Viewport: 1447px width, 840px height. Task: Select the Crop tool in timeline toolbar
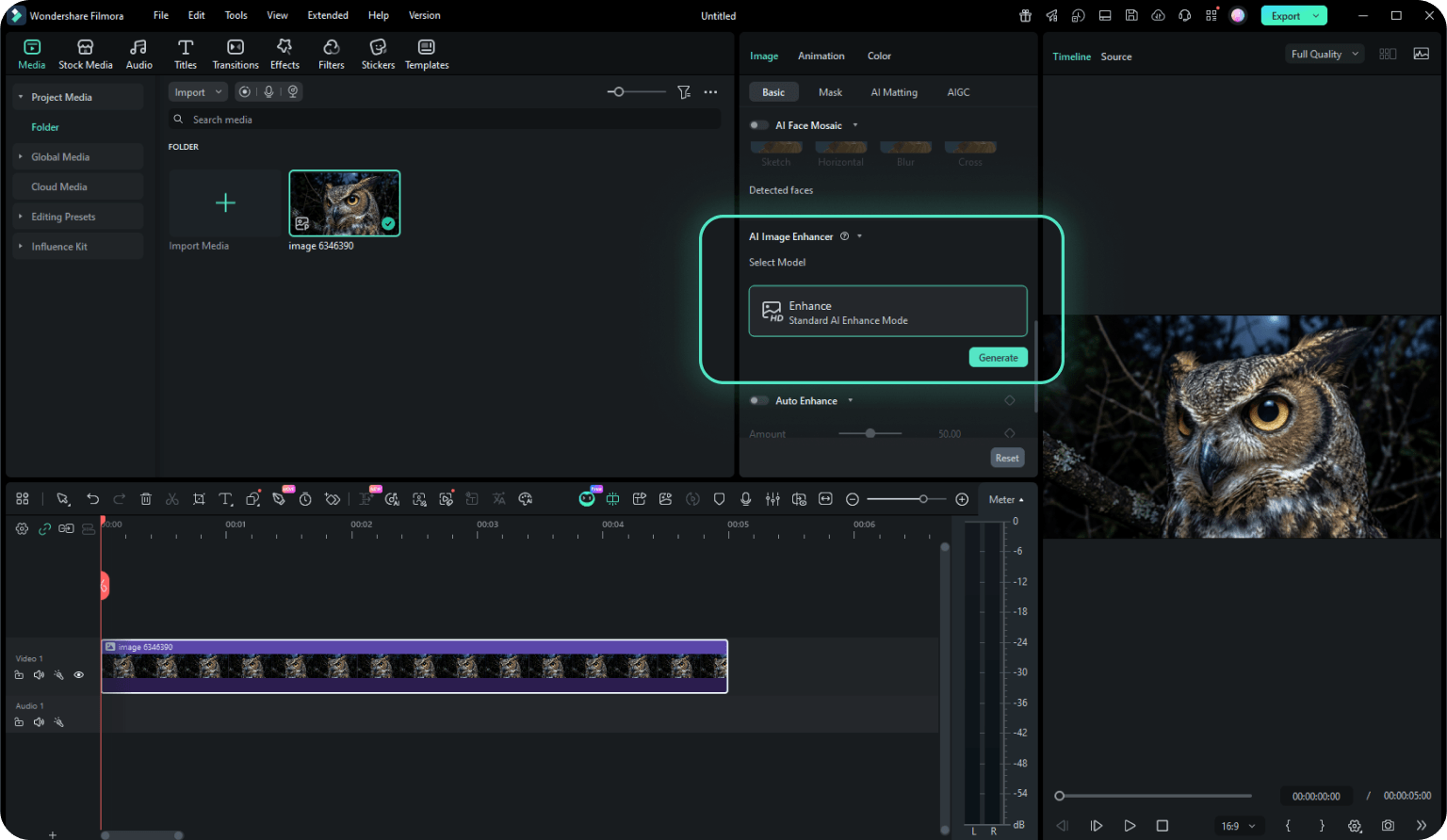[x=199, y=499]
